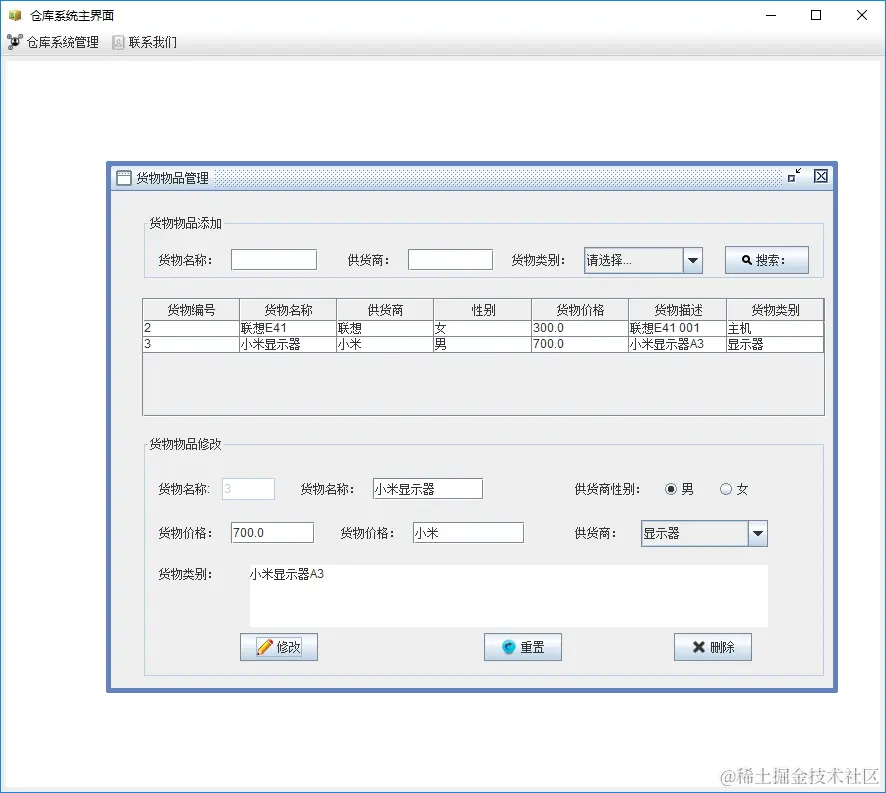Click the arrow of 请选择... dropdown
This screenshot has width=886, height=793.
click(693, 261)
